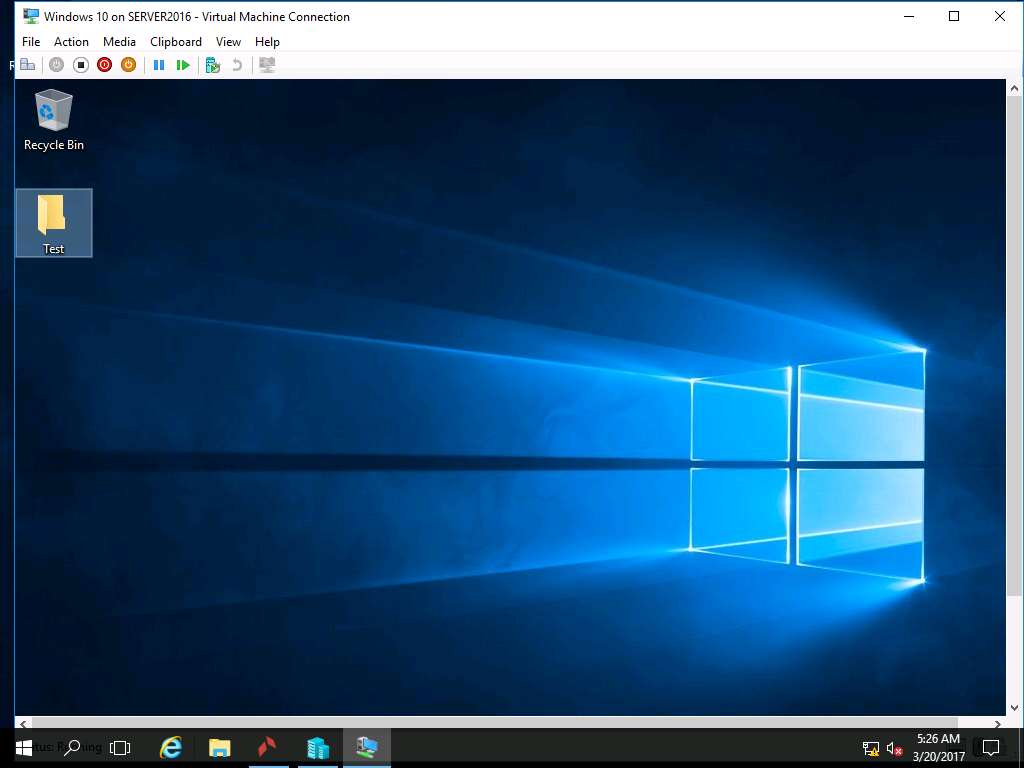Click the Enhanced Session monitor icon in toolbar
This screenshot has height=768, width=1024.
(267, 65)
